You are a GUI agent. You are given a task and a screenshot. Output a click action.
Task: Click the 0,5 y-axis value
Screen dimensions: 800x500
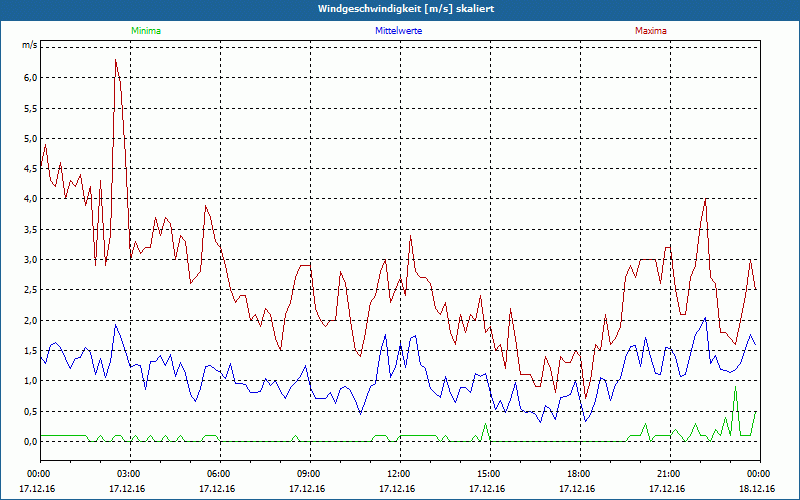pyautogui.click(x=31, y=411)
